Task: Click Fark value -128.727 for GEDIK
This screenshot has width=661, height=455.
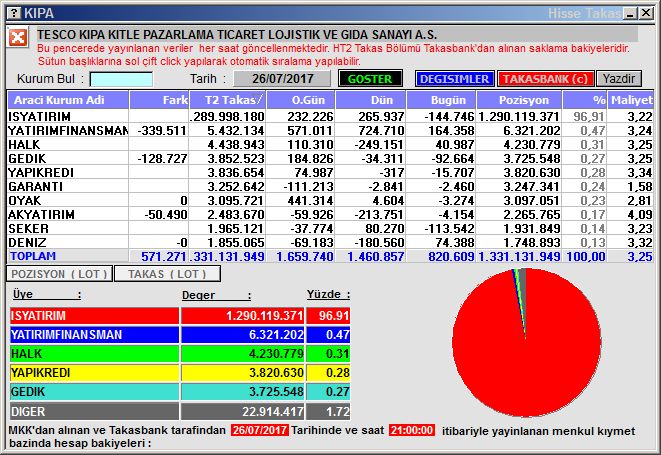Action: 162,159
